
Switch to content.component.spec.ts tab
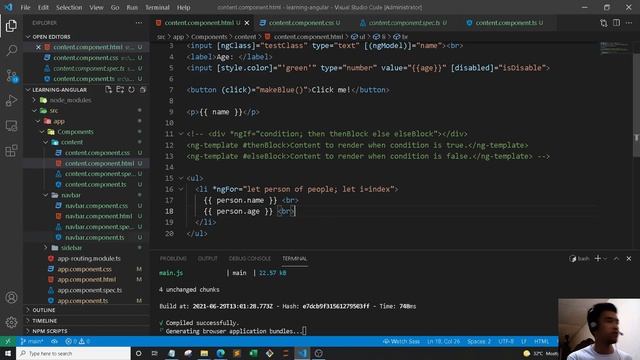(403, 23)
